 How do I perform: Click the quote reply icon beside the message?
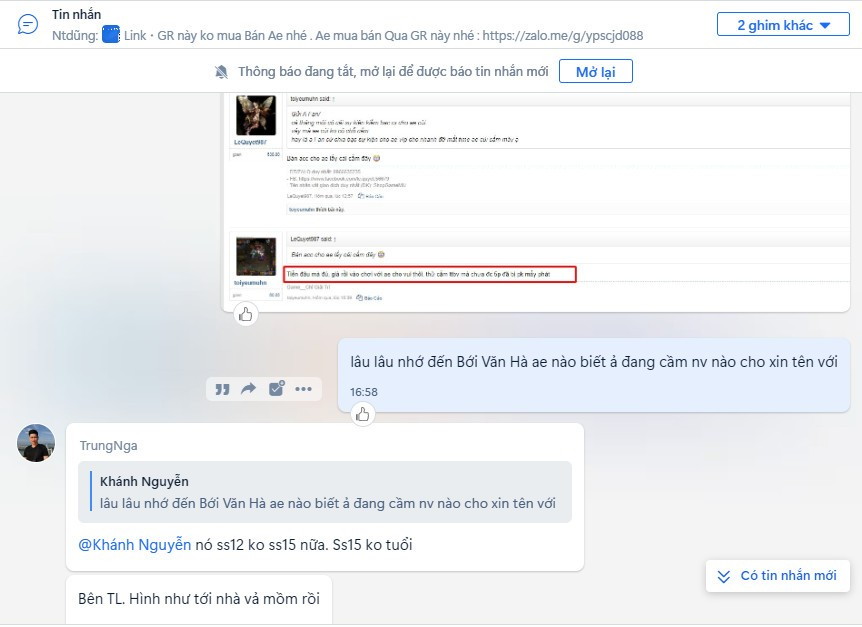pos(223,389)
